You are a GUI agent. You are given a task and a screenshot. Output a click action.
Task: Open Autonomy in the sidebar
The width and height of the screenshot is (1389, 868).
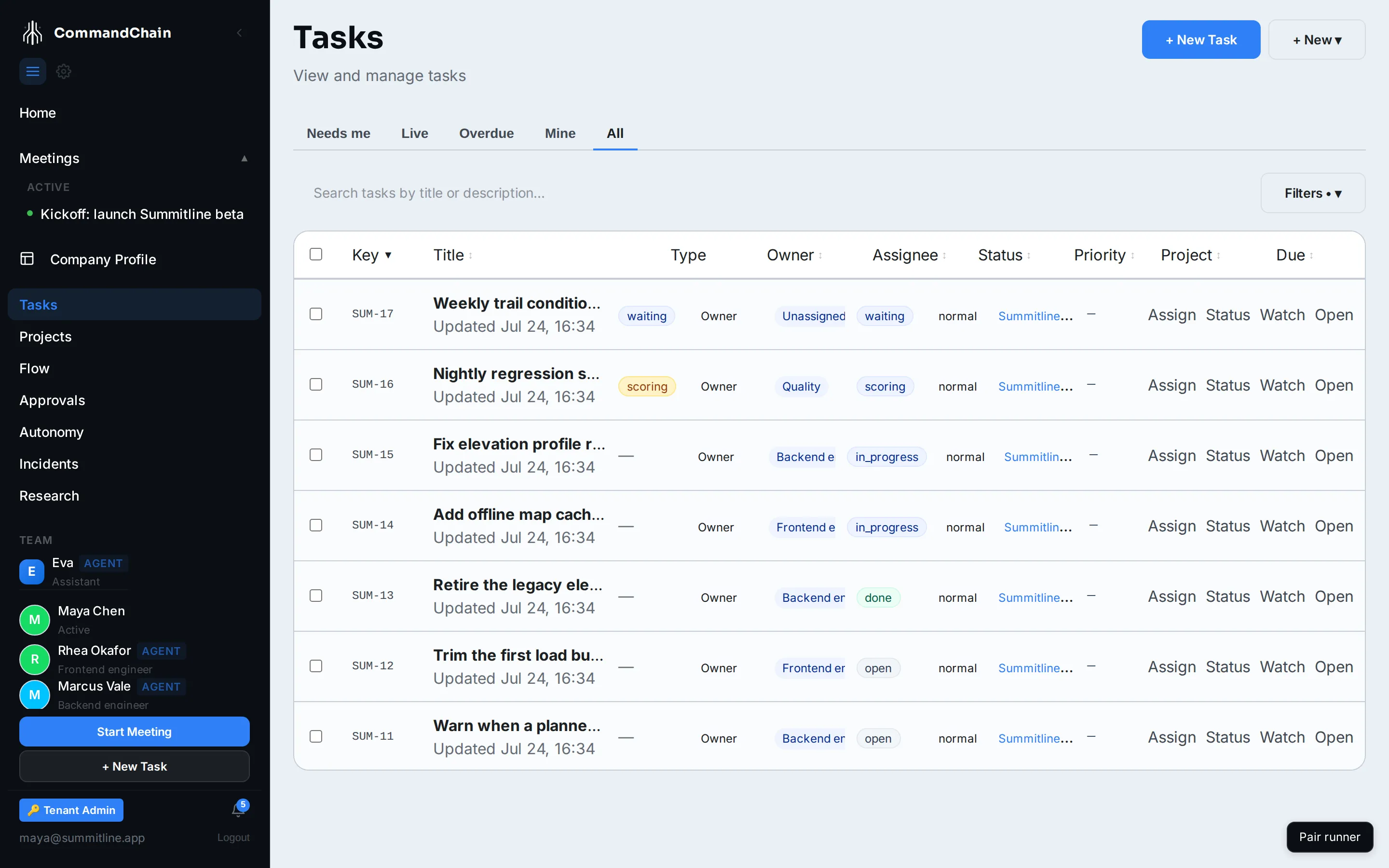pos(52,432)
